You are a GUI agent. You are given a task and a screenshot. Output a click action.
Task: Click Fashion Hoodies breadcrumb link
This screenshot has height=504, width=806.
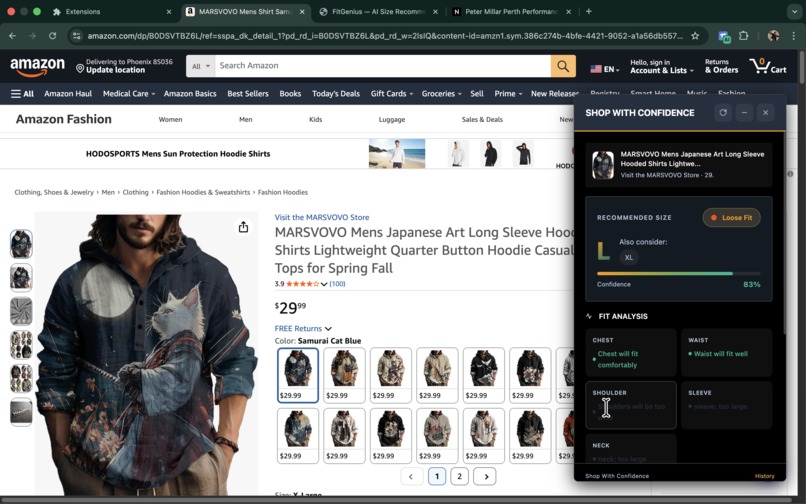pos(283,192)
